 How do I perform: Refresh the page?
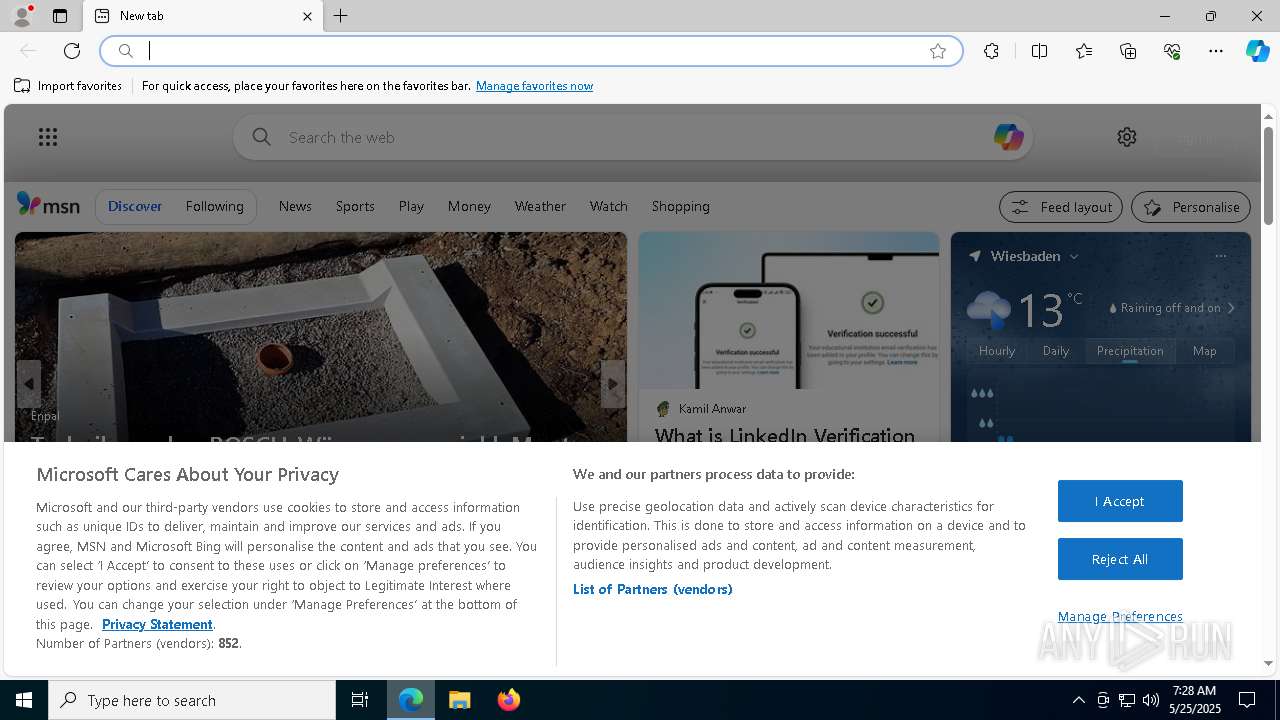point(72,51)
